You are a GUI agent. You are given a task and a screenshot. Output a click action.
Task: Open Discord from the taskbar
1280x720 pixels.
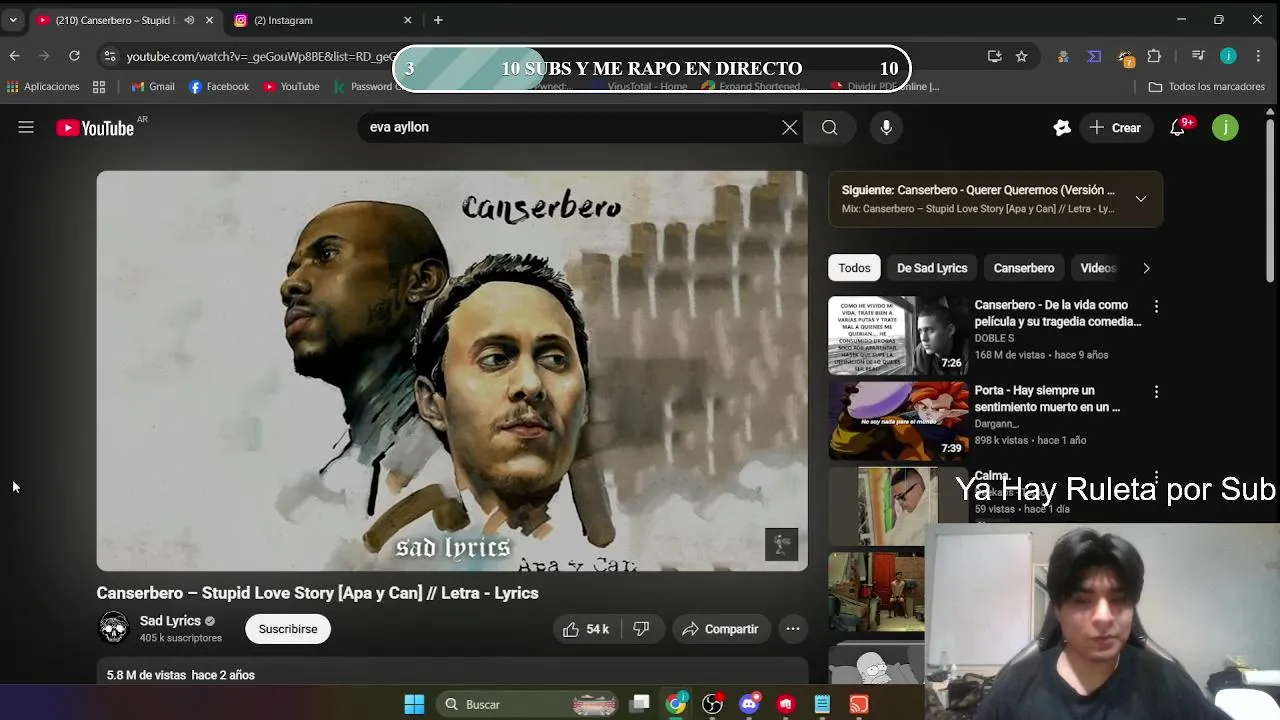pyautogui.click(x=749, y=704)
